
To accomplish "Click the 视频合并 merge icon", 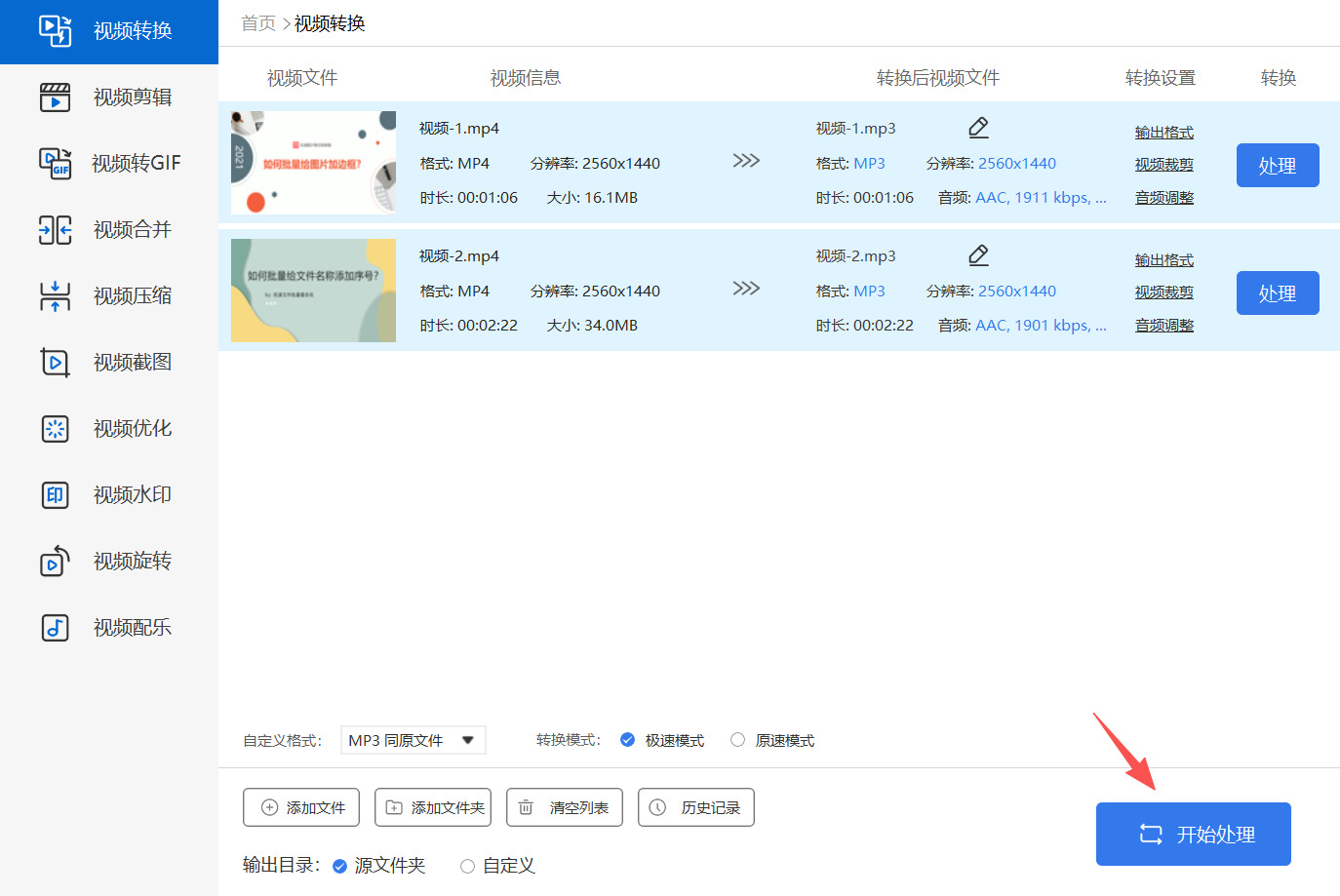I will (x=55, y=230).
